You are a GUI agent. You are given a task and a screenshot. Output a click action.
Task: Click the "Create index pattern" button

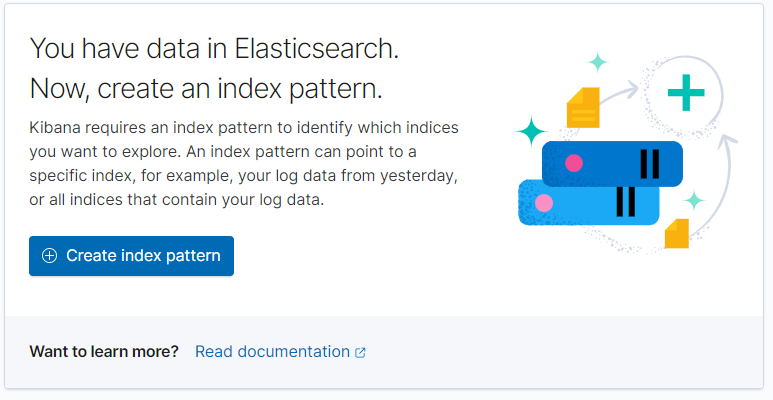[131, 256]
